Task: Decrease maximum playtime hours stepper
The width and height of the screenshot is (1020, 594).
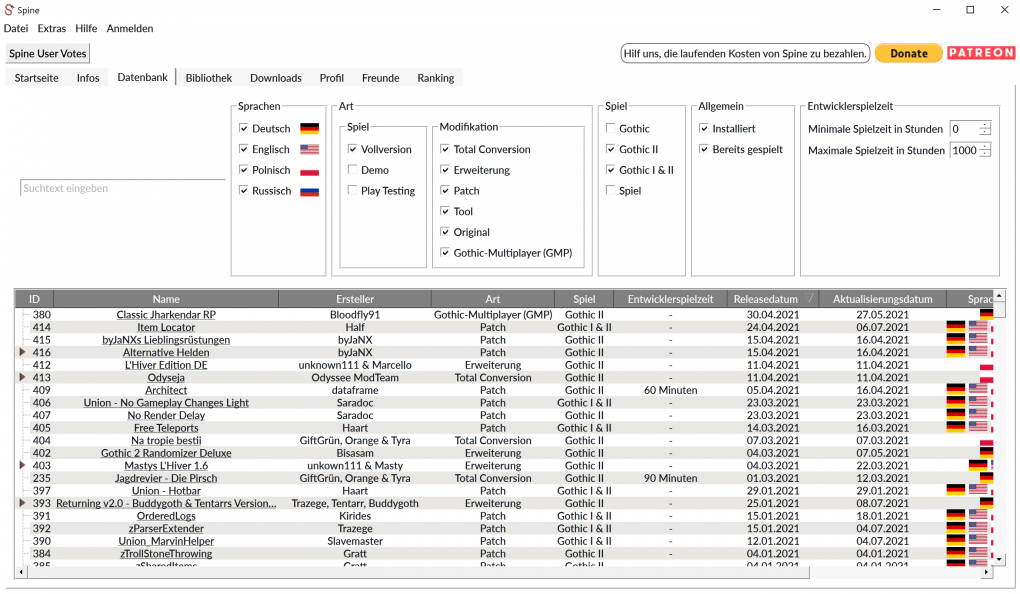Action: point(985,154)
